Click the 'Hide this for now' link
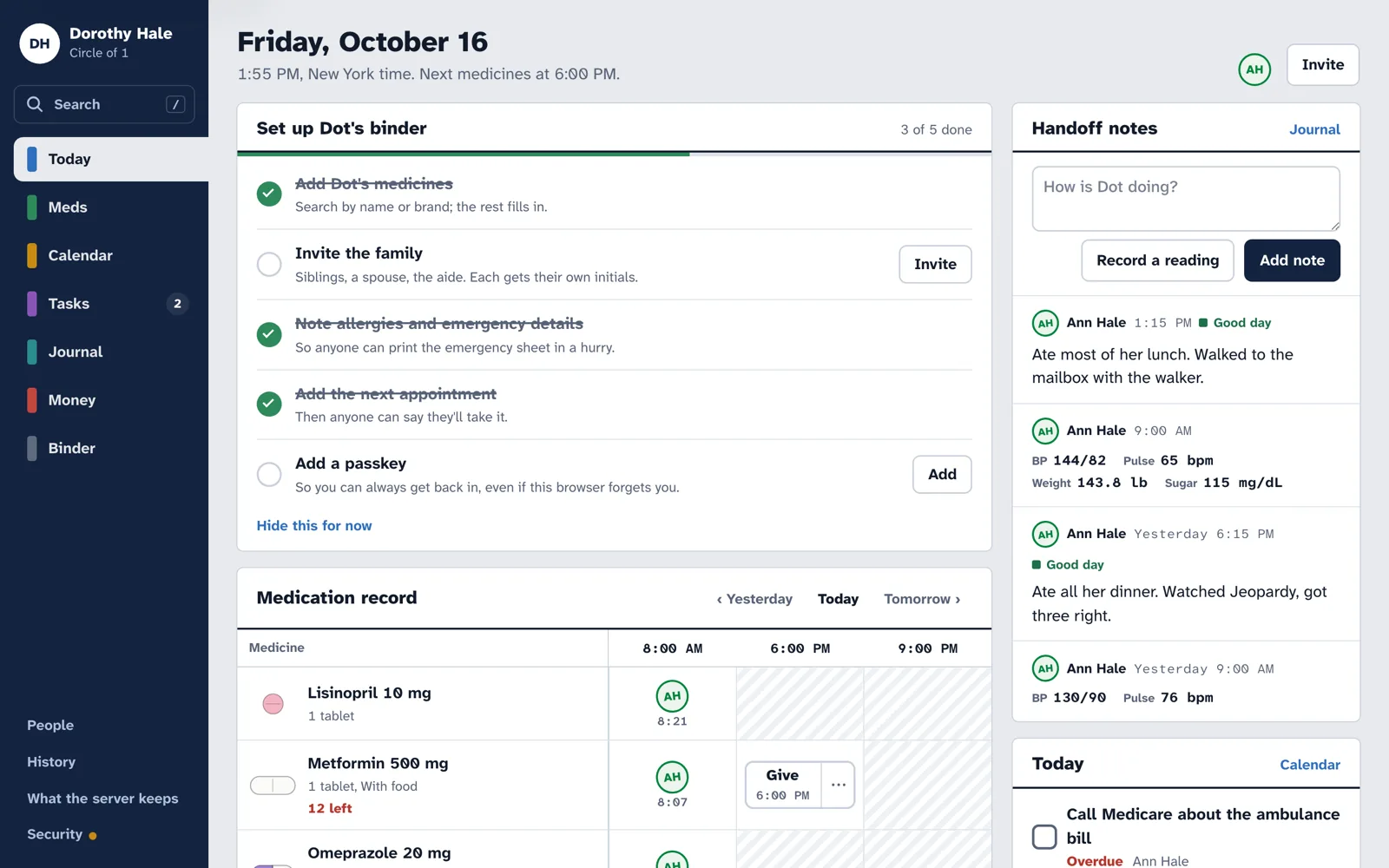 tap(314, 526)
